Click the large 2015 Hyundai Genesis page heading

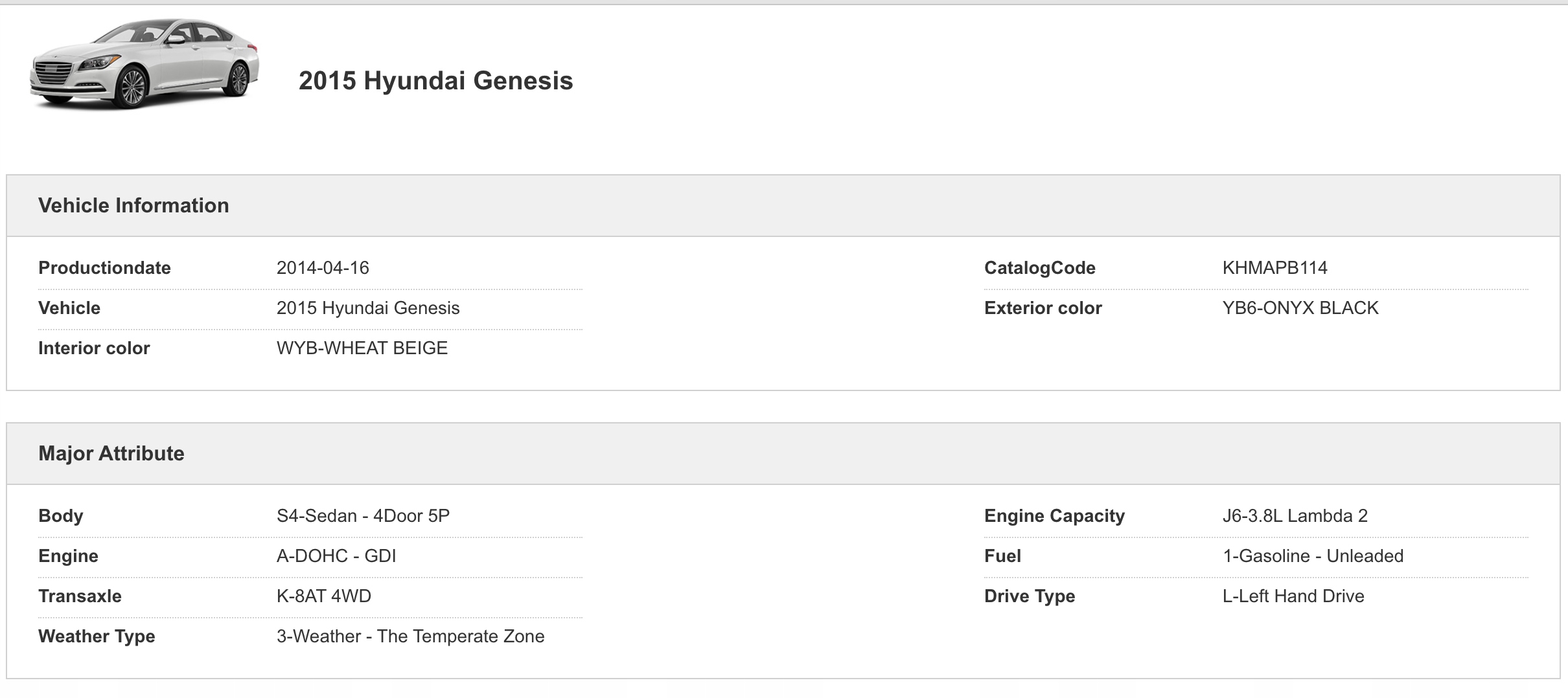(x=435, y=81)
